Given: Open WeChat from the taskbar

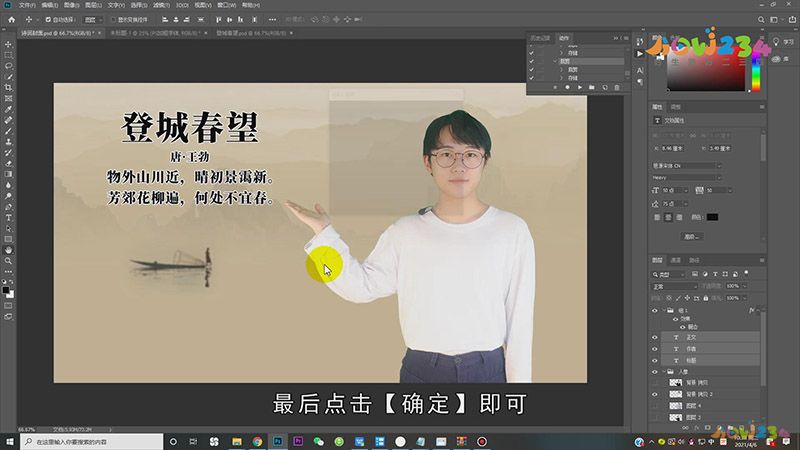Looking at the screenshot, I should coord(319,442).
